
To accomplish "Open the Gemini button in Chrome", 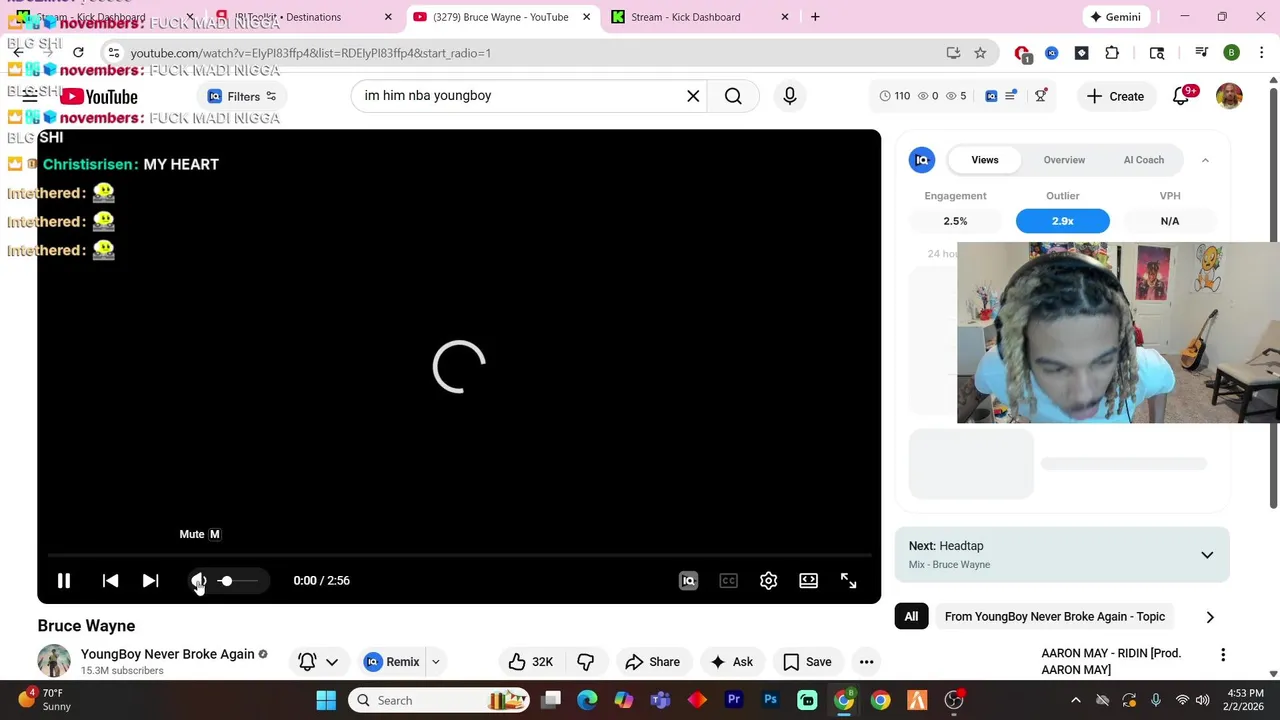I will click(x=1116, y=17).
